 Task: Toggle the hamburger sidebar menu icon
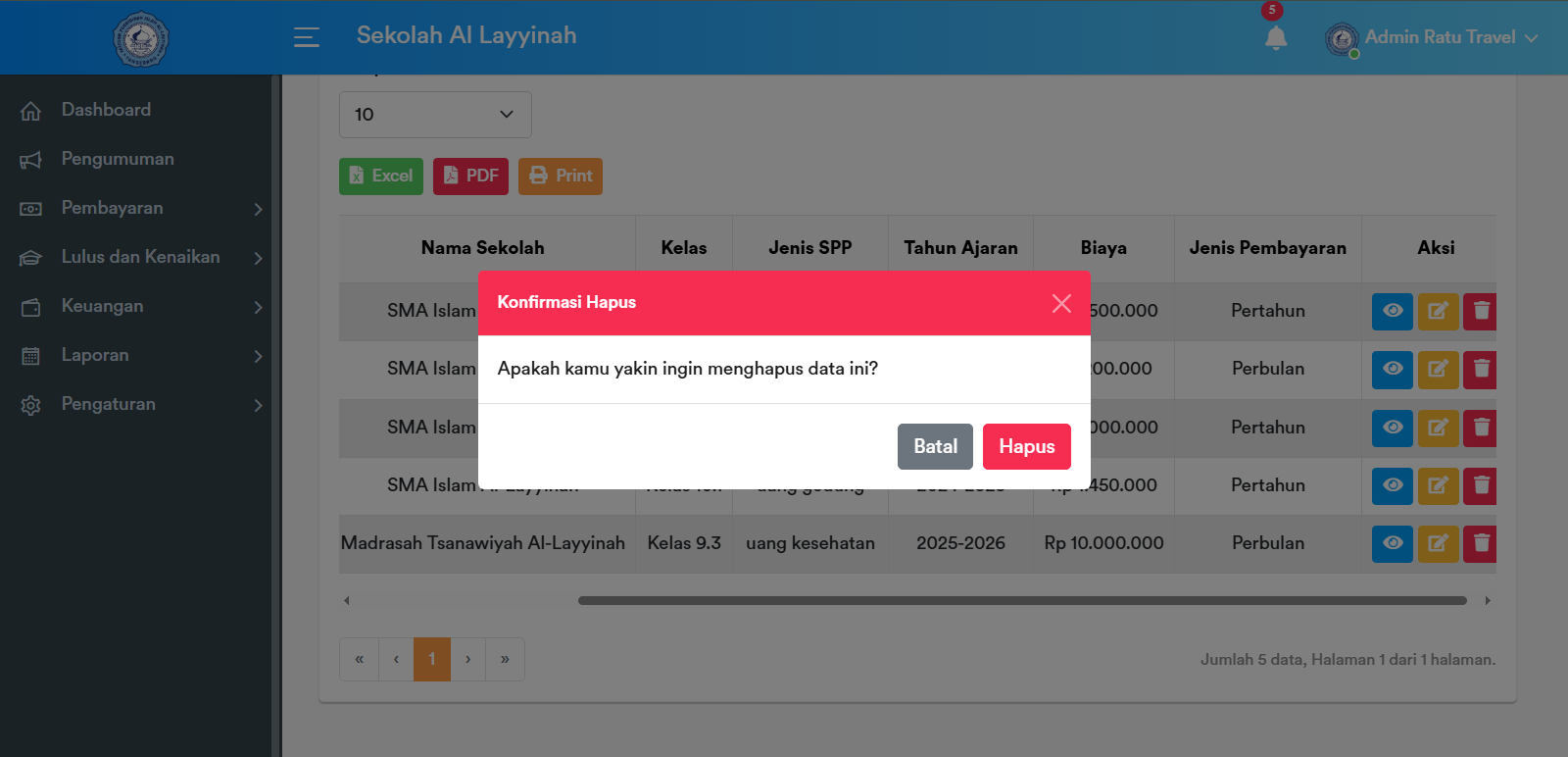307,37
